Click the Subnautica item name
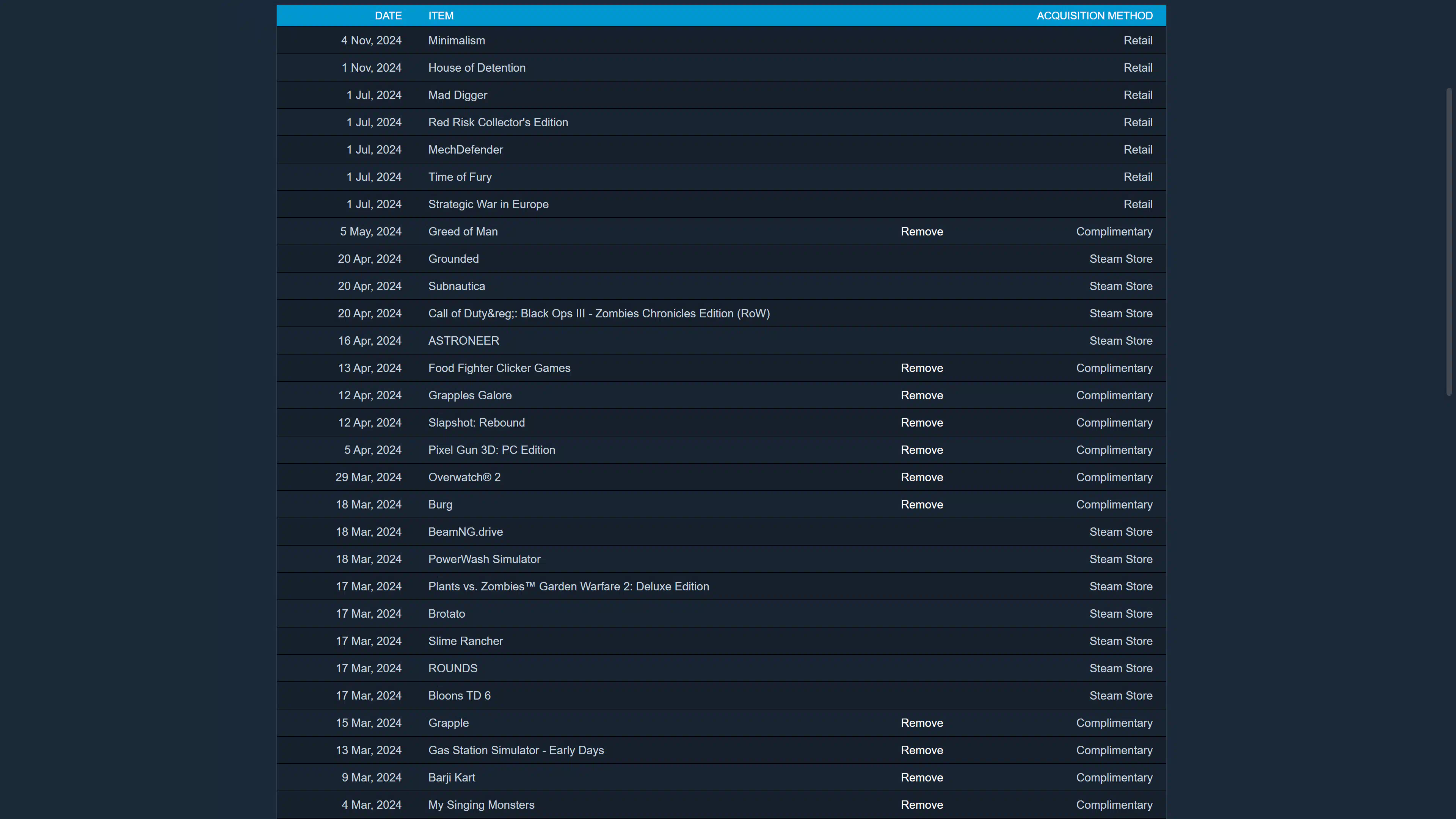Image resolution: width=1456 pixels, height=819 pixels. (x=457, y=286)
